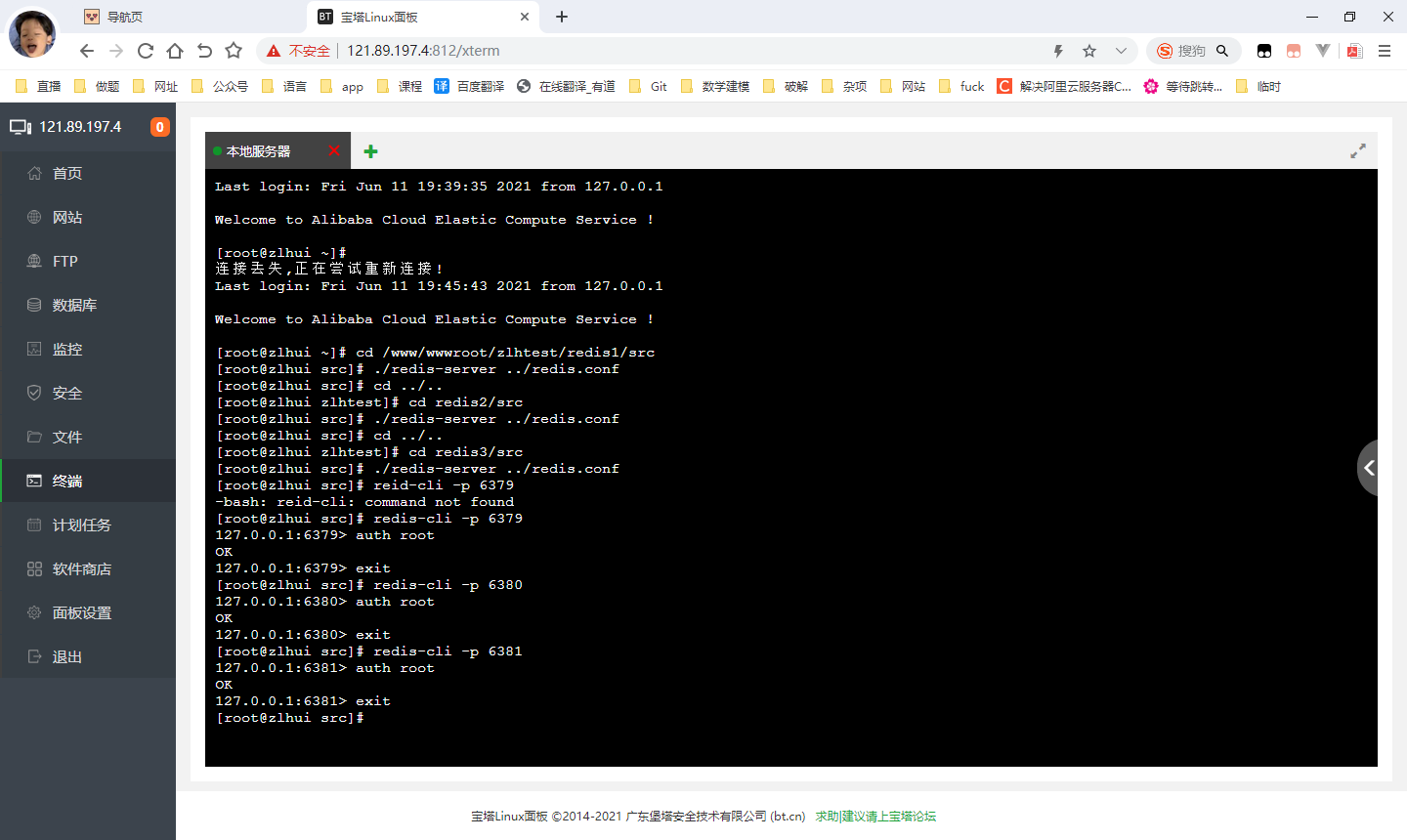Add a new terminal tab with plus icon
Viewport: 1407px width, 840px height.
coord(370,151)
